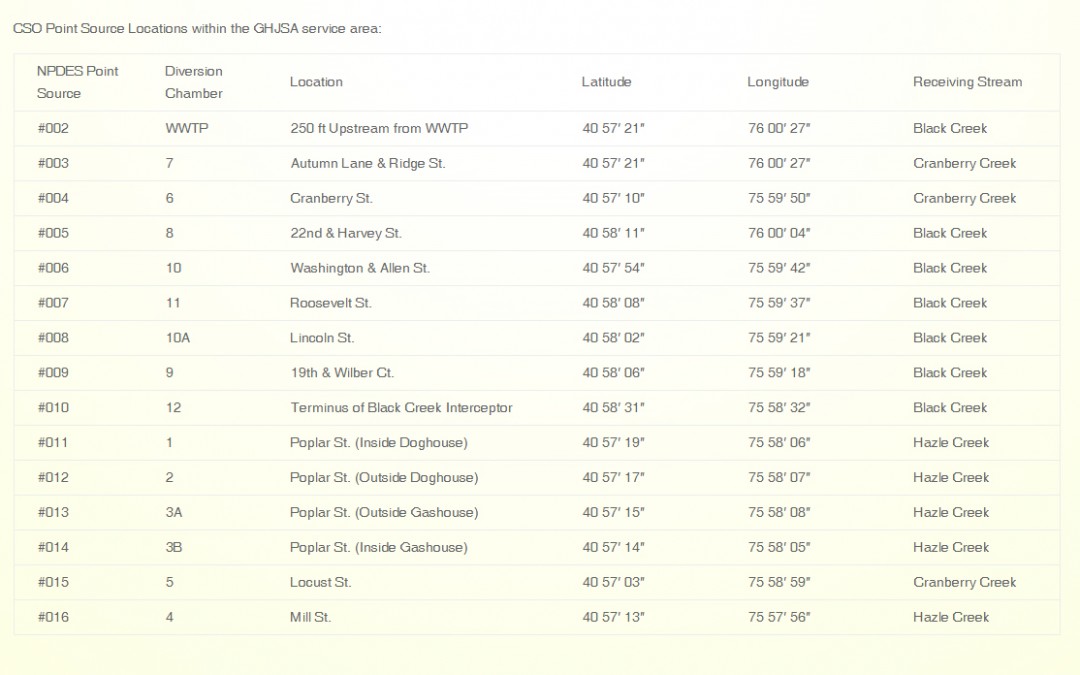
Task: Click the CSO Point Source Locations heading text
Action: 197,28
